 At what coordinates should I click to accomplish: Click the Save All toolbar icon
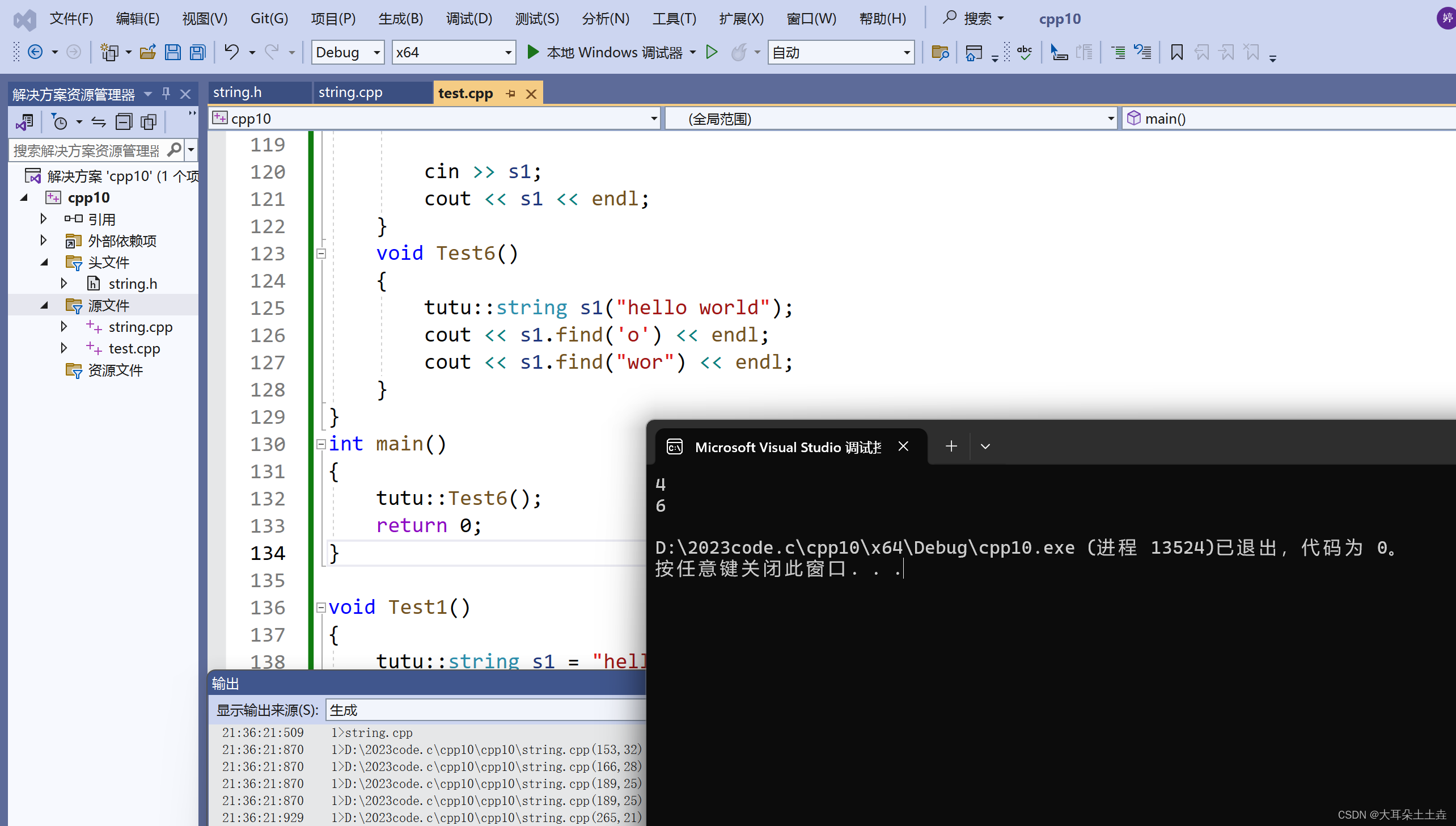[x=197, y=53]
